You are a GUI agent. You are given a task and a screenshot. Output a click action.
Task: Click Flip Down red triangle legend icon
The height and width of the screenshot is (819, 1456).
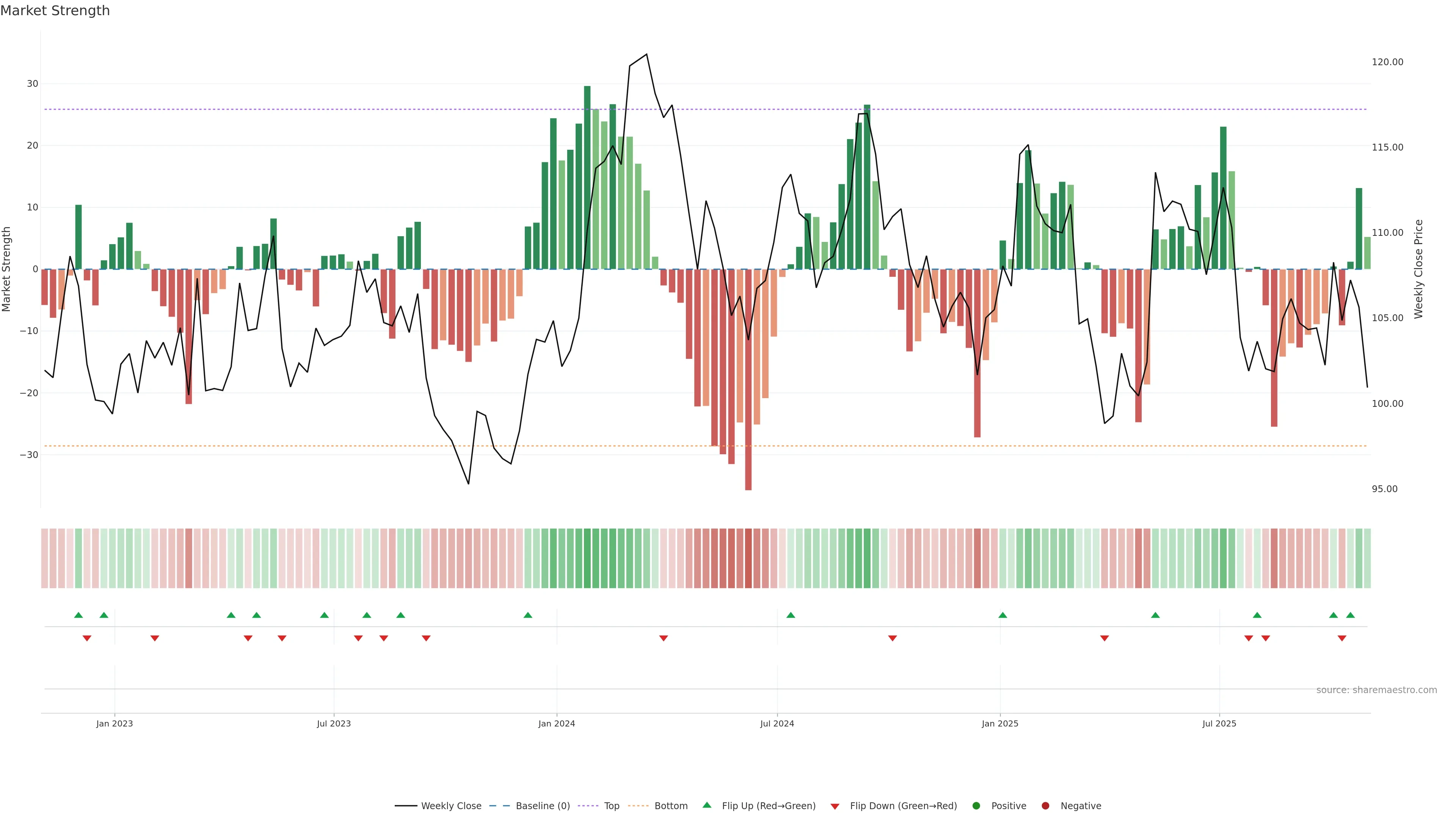(835, 806)
